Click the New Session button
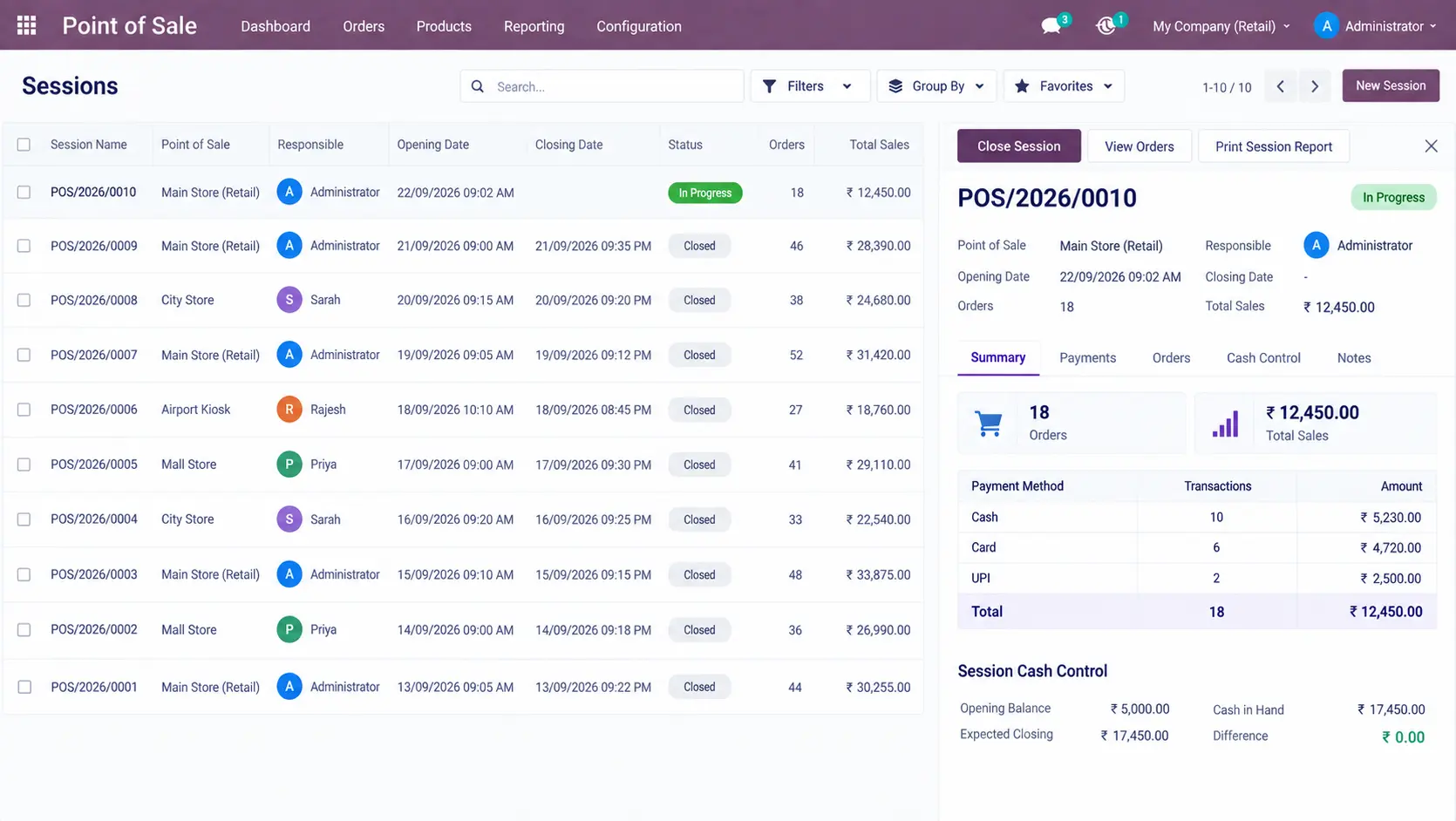 click(x=1391, y=85)
